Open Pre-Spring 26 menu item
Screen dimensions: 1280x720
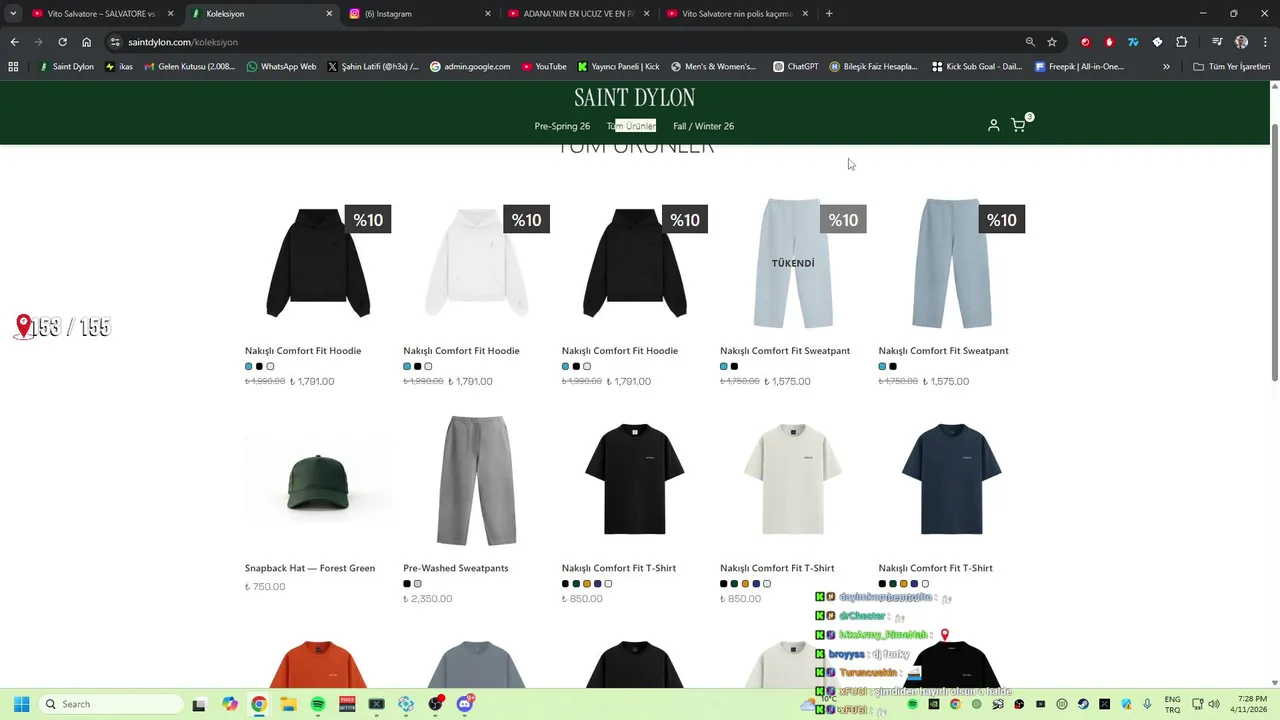point(562,126)
